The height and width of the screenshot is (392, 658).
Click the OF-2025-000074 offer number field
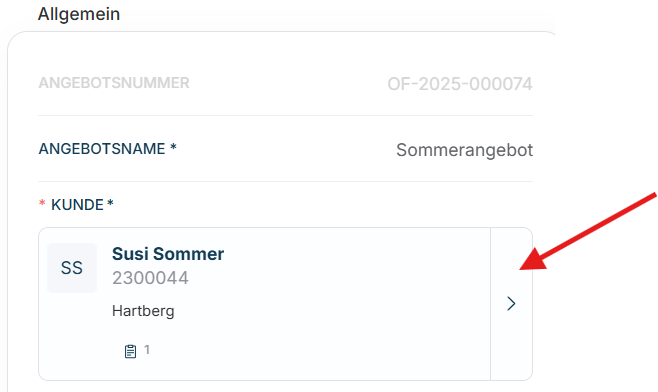(x=460, y=84)
